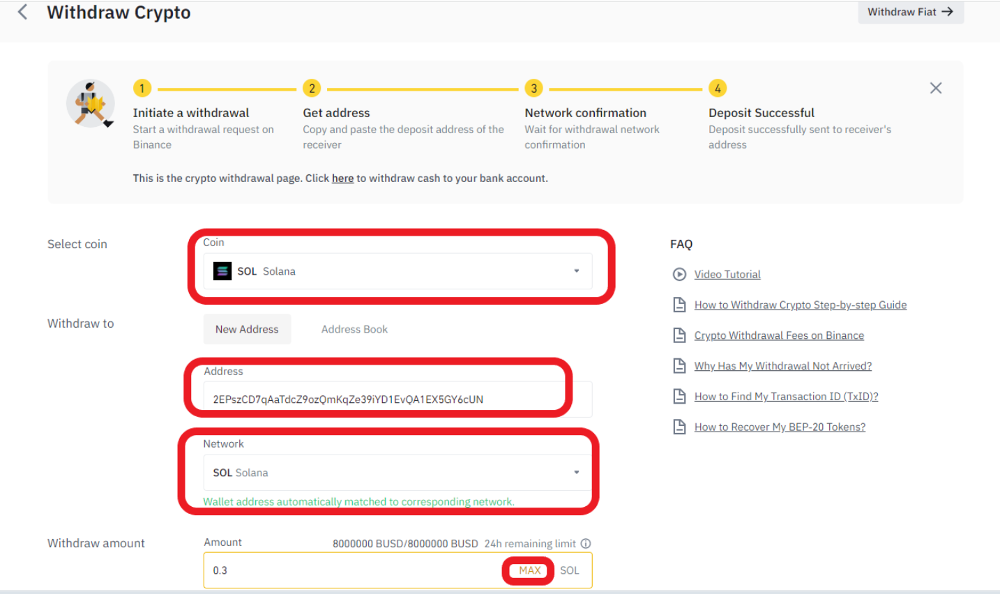Click document icon beside Find My Transaction ID

(679, 397)
